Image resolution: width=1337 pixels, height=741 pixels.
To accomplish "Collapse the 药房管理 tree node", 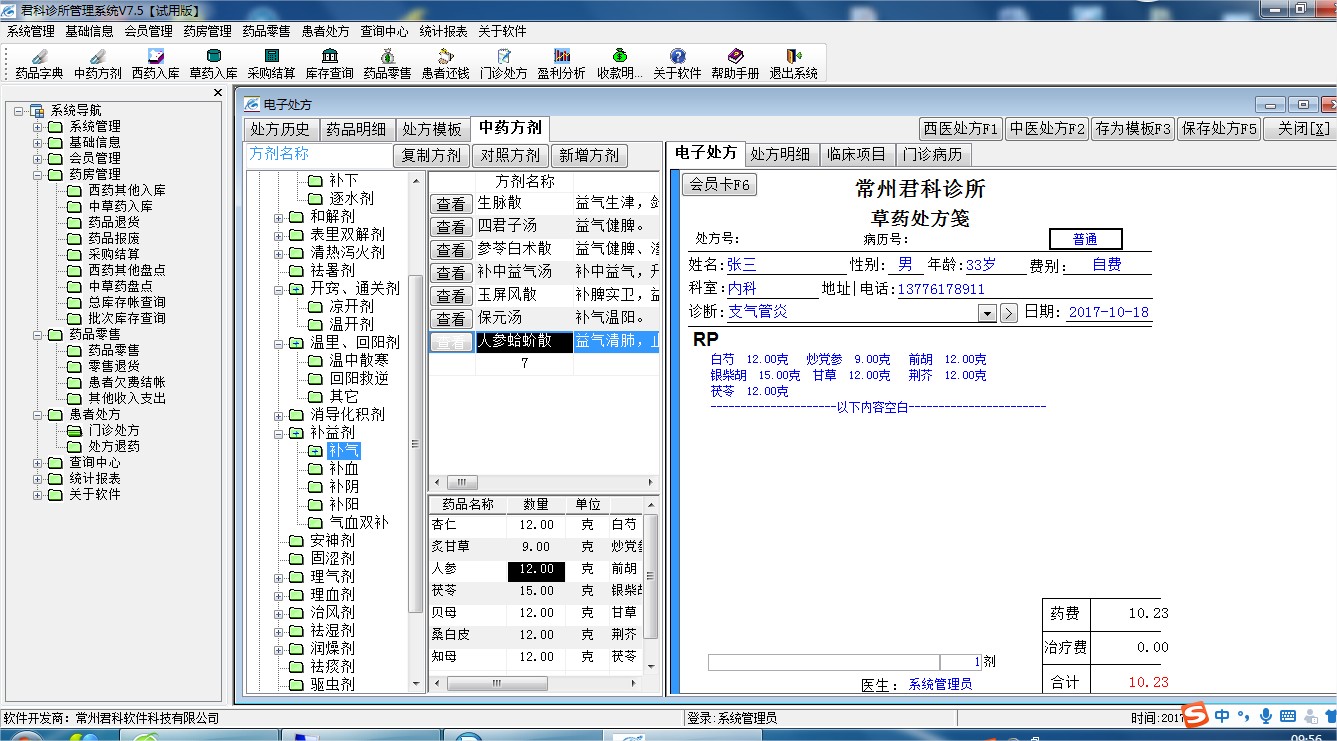I will coord(38,174).
